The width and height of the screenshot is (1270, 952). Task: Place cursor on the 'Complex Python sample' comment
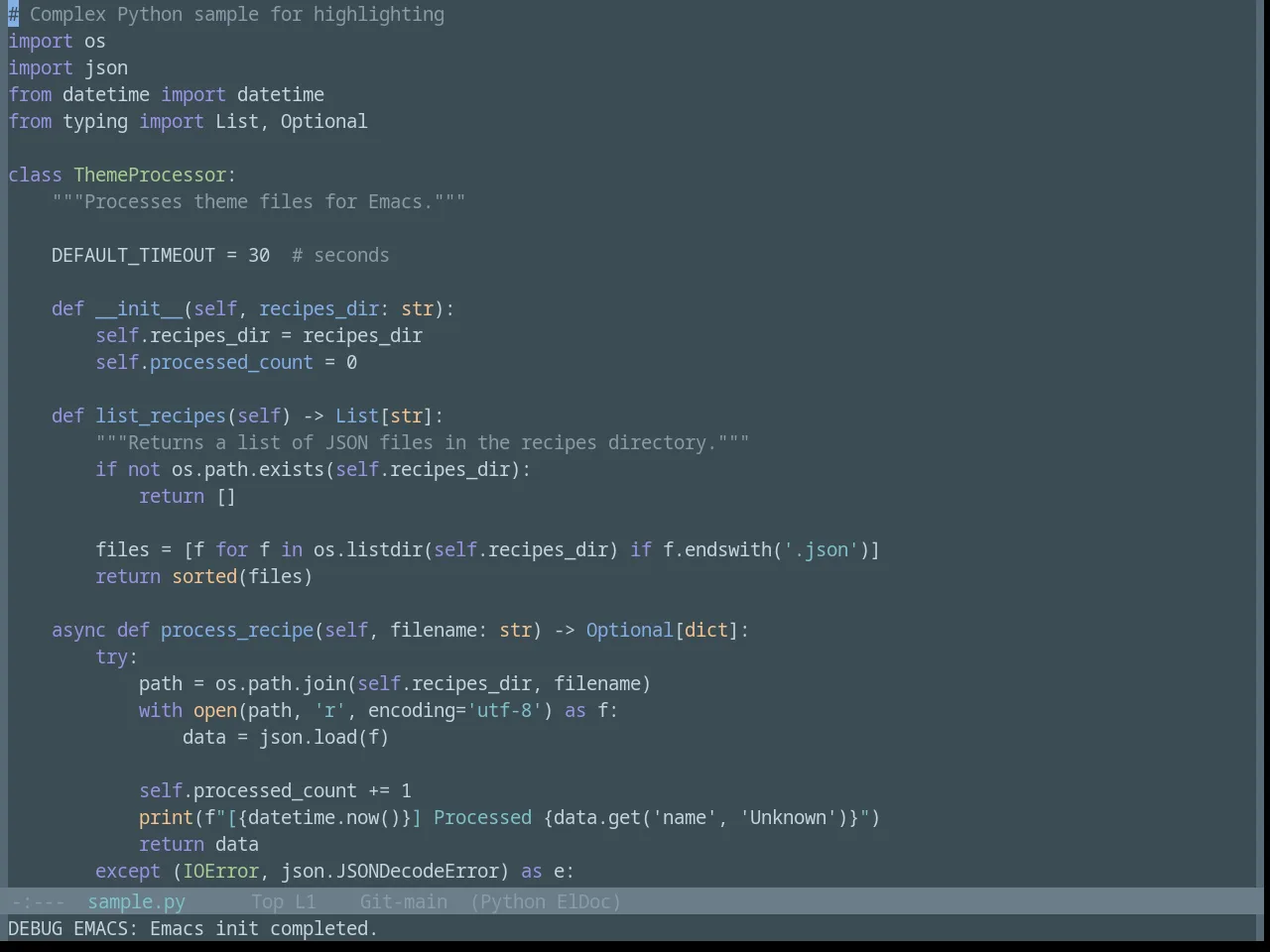(226, 14)
